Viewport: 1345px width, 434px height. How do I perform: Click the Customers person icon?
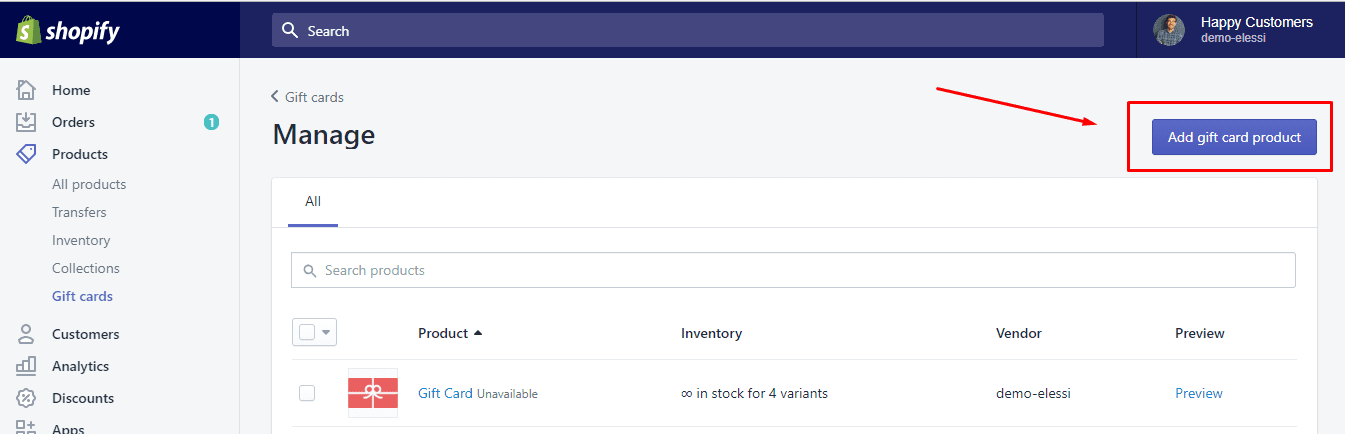(x=27, y=334)
